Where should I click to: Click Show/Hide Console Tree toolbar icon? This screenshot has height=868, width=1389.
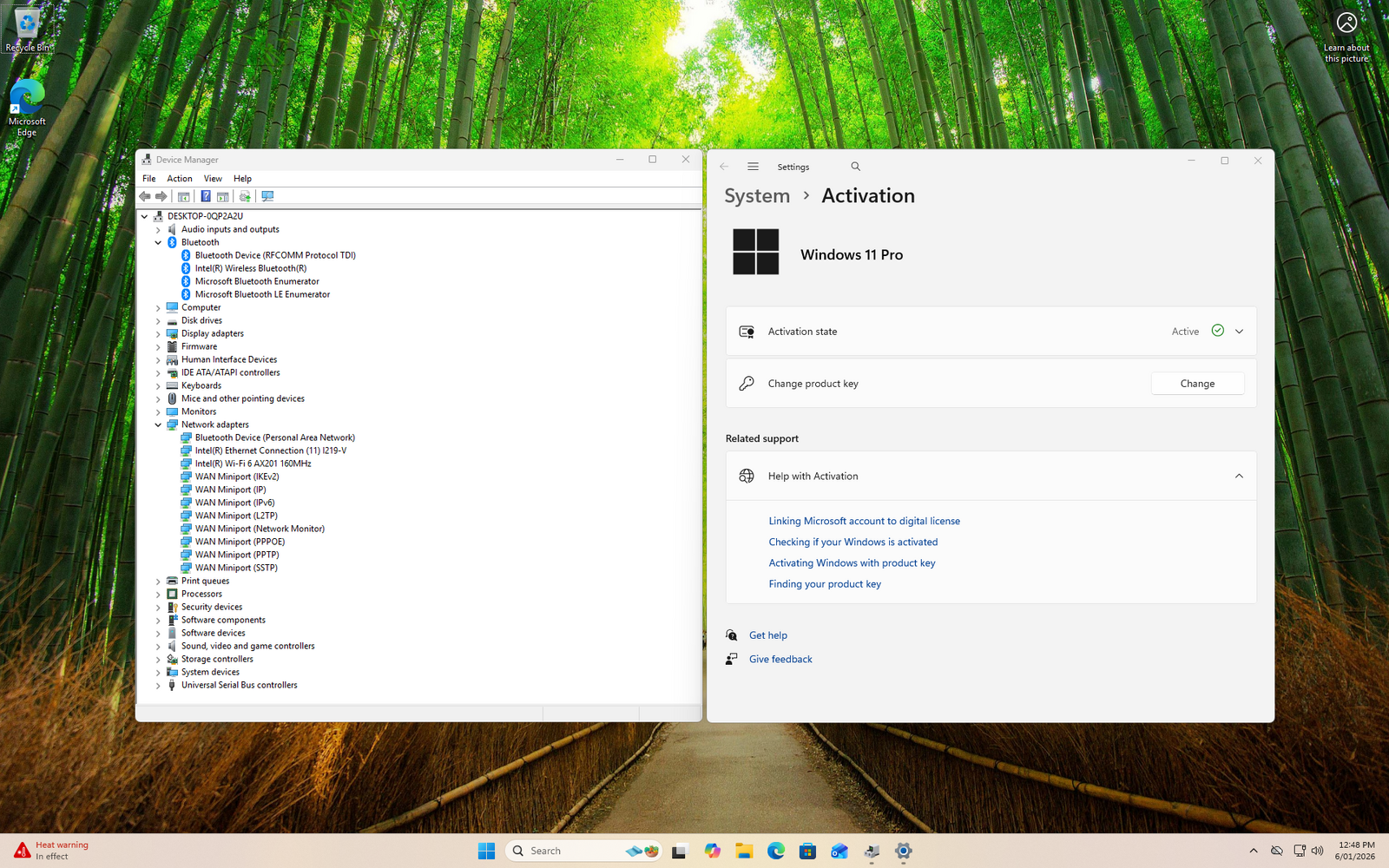tap(183, 196)
